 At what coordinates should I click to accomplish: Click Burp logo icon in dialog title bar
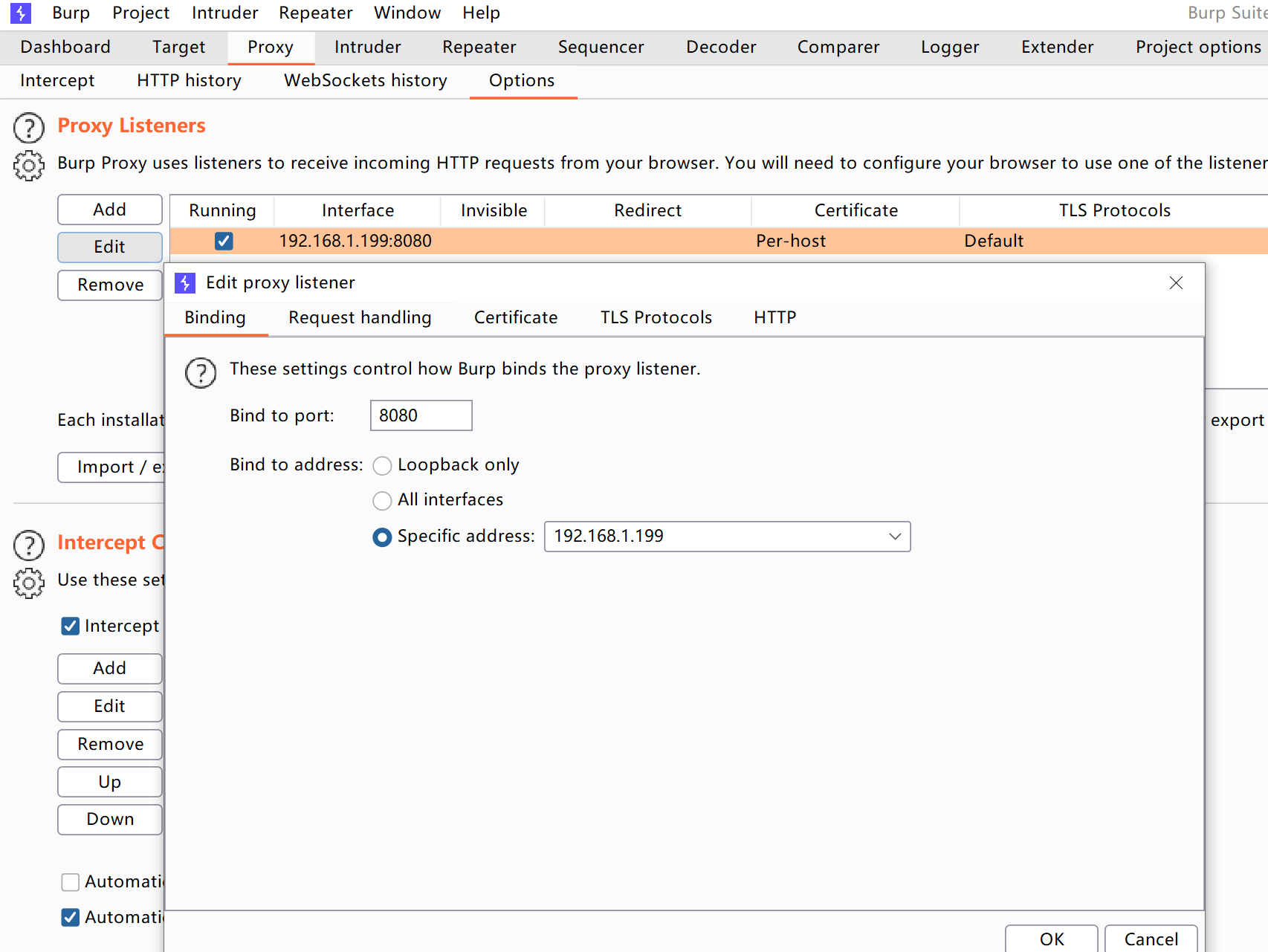[x=185, y=283]
